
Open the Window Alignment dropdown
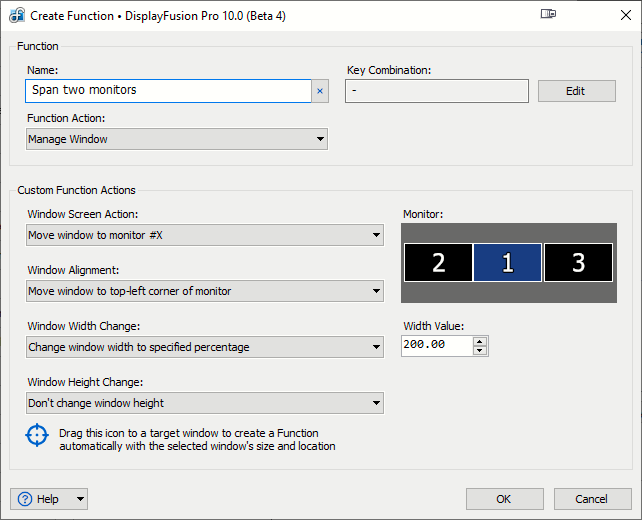click(x=205, y=291)
